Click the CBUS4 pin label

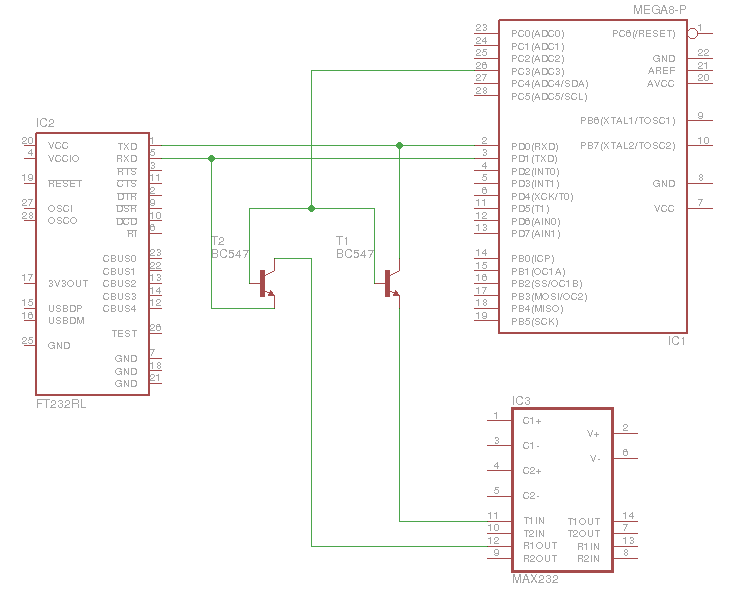[x=119, y=309]
